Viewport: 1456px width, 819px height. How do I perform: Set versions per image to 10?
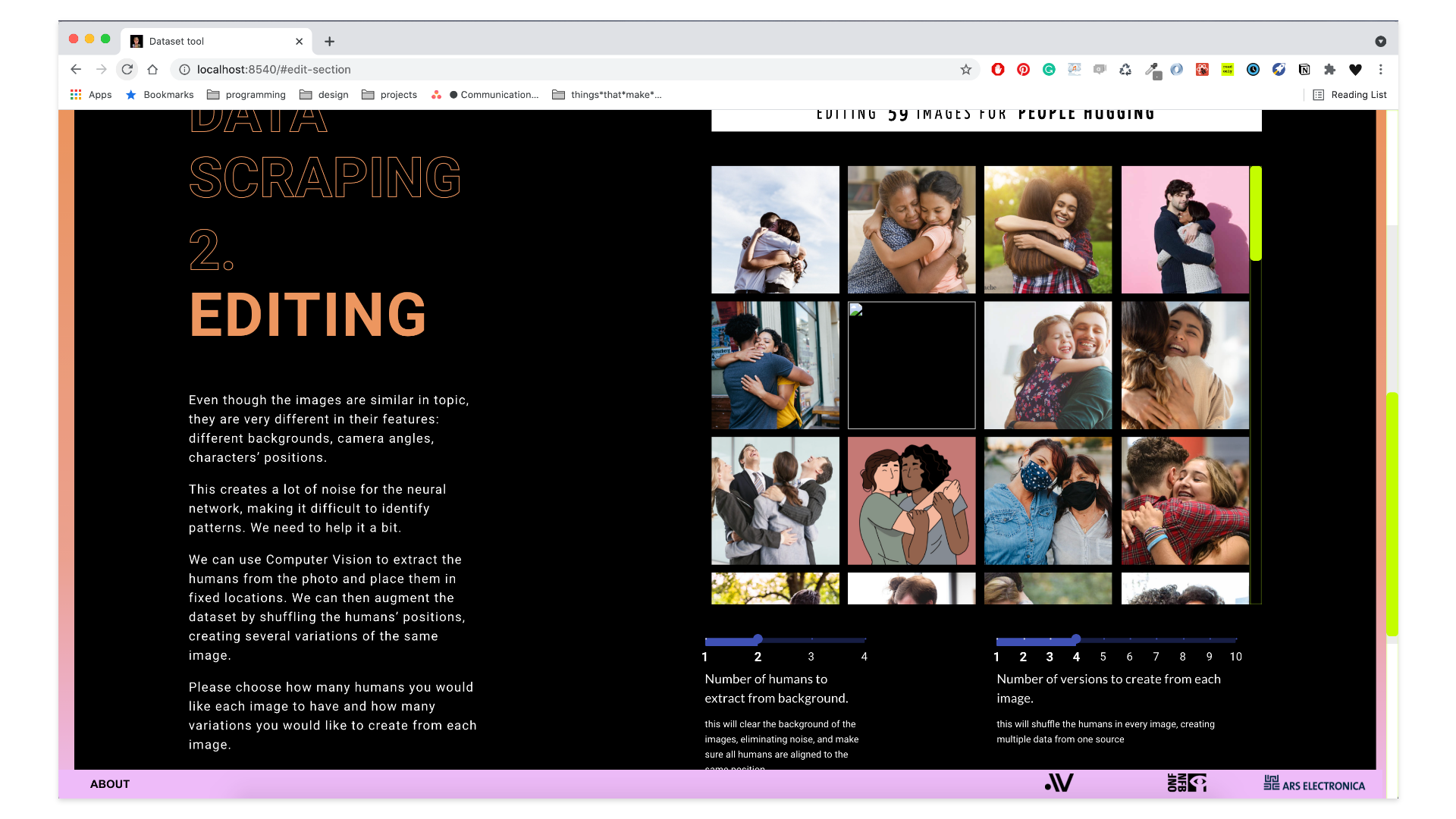pos(1236,657)
